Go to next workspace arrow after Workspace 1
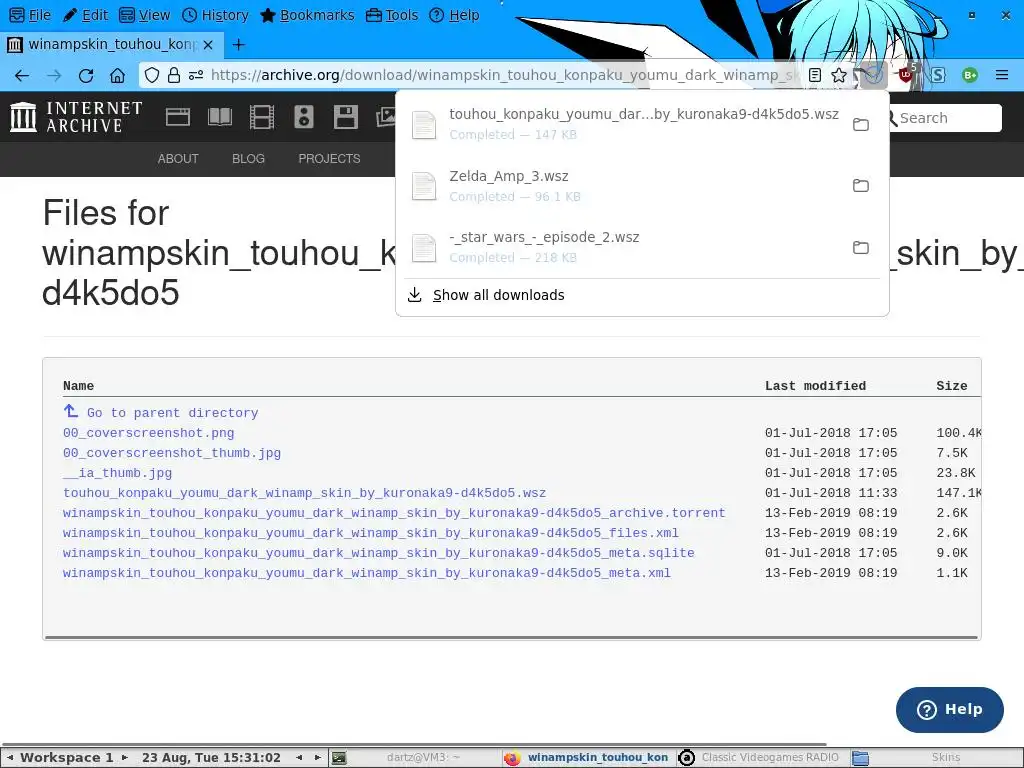 124,758
